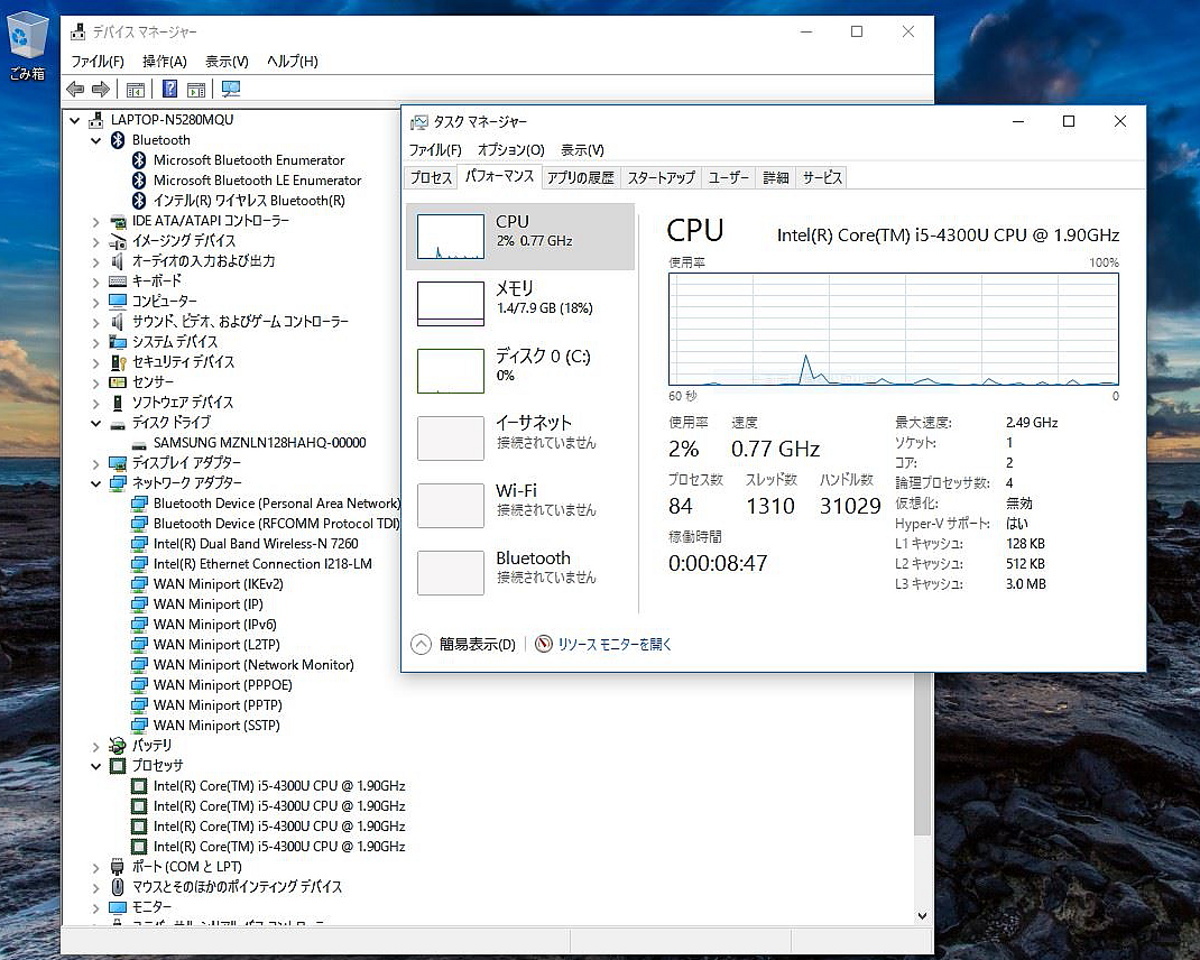
Task: Open オプション(O) menu in Task Manager
Action: point(511,150)
